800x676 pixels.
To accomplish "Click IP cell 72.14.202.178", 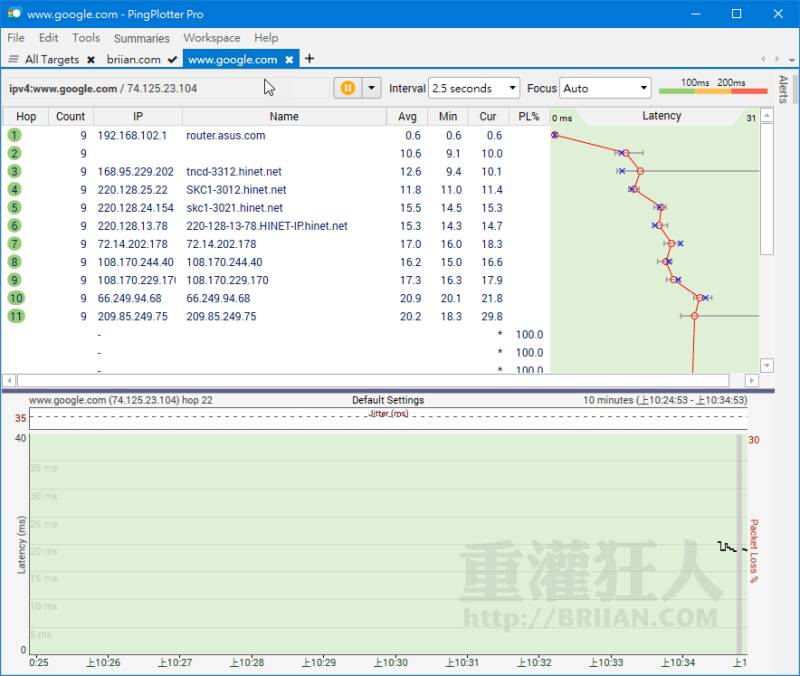I will coord(133,244).
